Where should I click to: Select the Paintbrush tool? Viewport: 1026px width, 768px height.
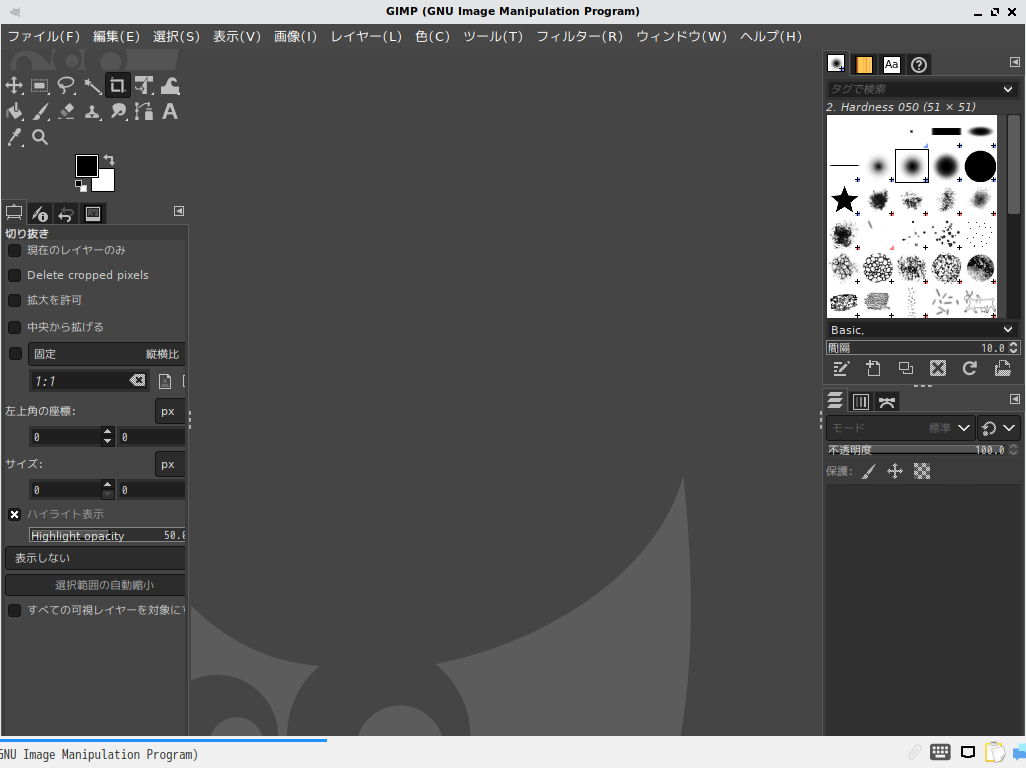pos(40,112)
